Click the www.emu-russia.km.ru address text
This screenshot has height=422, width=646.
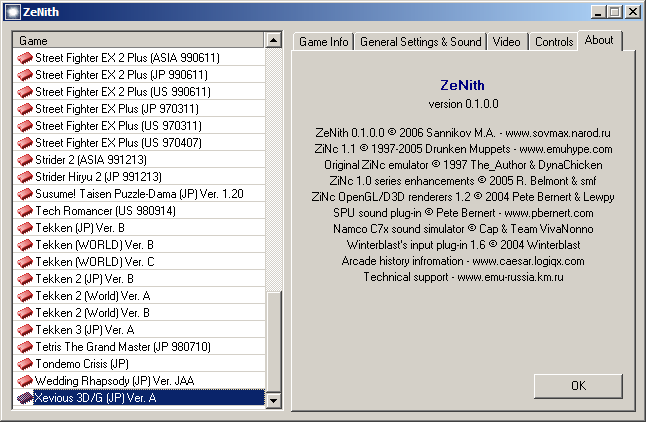tap(510, 277)
